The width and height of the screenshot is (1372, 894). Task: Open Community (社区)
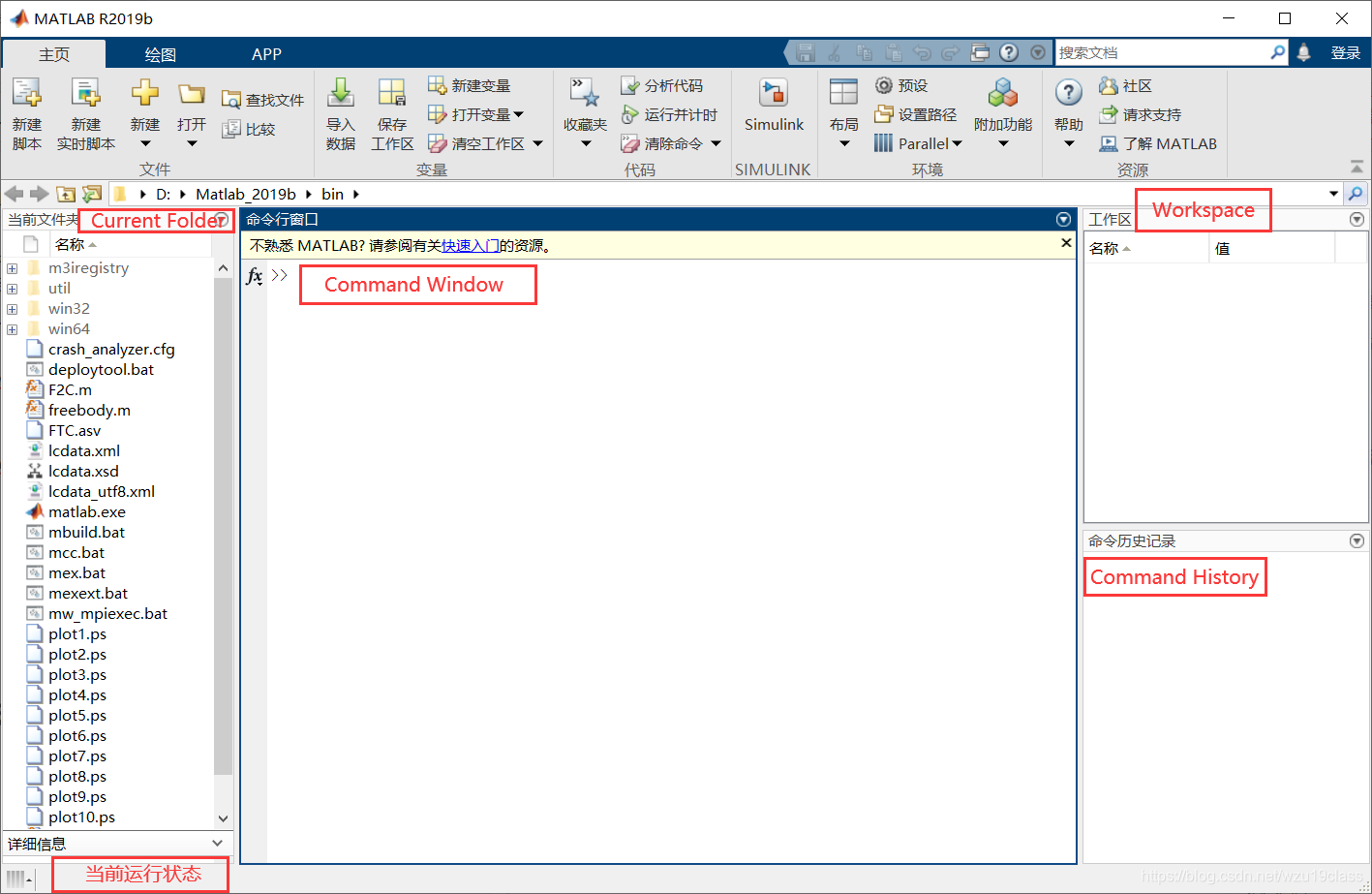pyautogui.click(x=1126, y=85)
